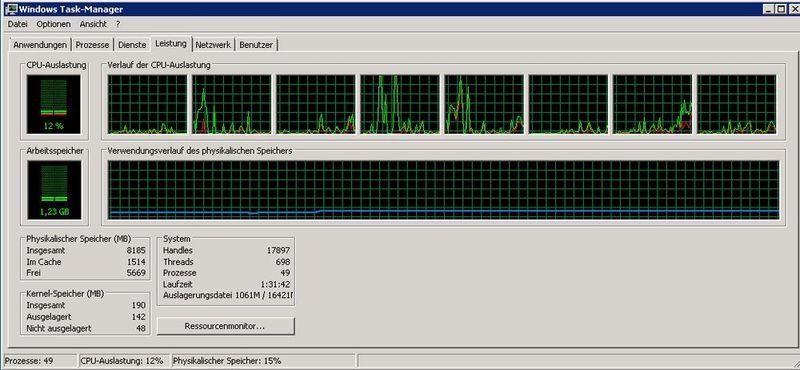The width and height of the screenshot is (800, 370).
Task: Click the Arbeitsspeicher 1,23 GB gauge
Action: [x=54, y=190]
